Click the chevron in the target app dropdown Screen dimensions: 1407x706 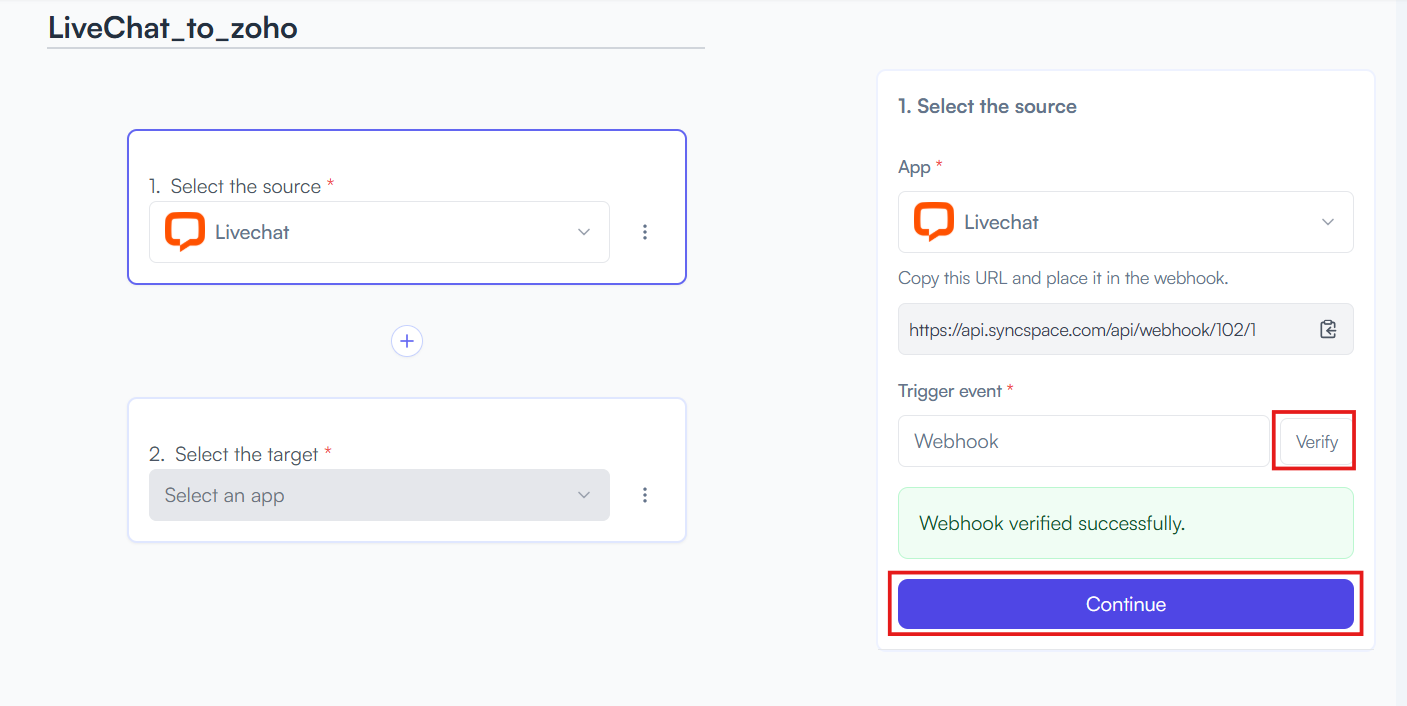(x=584, y=495)
